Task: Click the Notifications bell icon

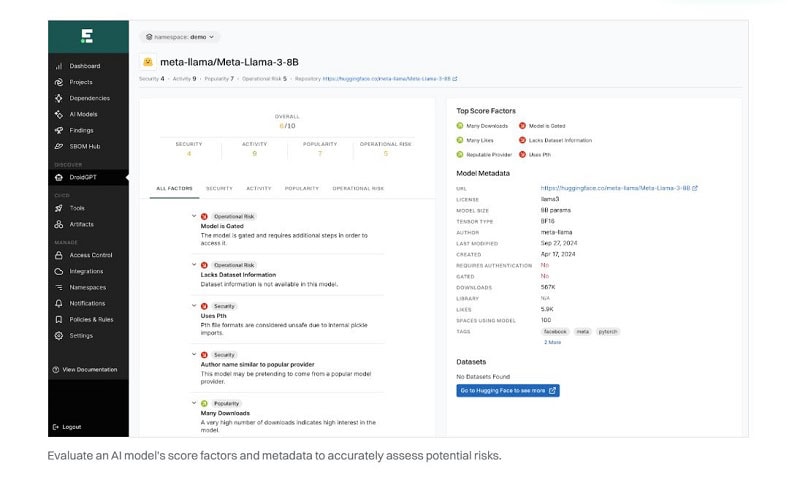Action: click(x=59, y=303)
